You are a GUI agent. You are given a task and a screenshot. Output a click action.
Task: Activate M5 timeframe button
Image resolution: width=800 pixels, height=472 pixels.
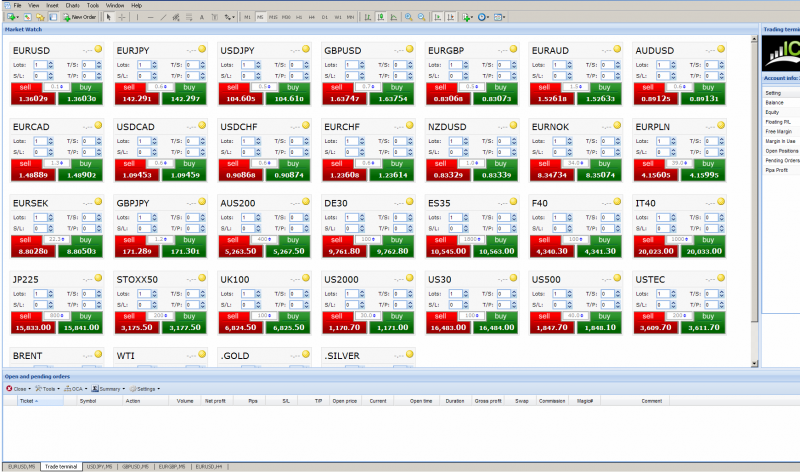(x=260, y=17)
